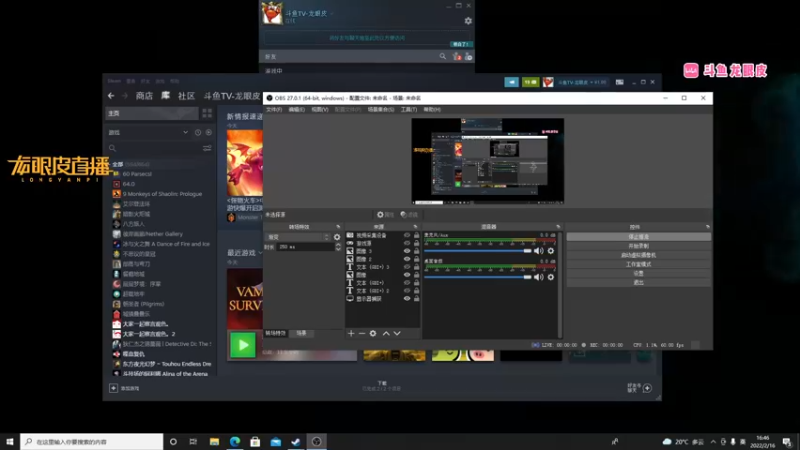This screenshot has width=800, height=450.
Task: Open transition properties gear next to 渐变
Action: pyautogui.click(x=337, y=237)
